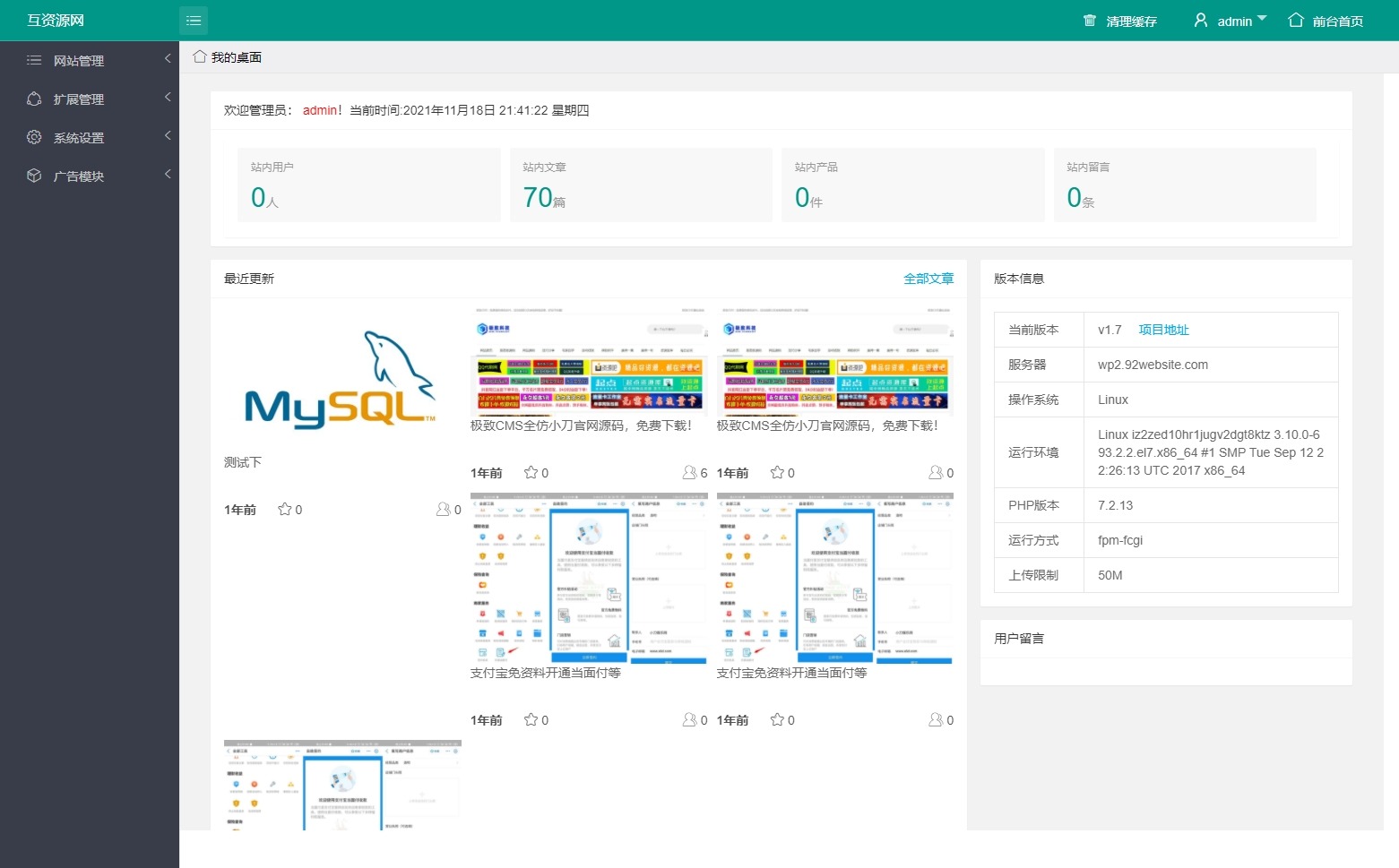Click the 站内文章 70篇 stat card
The width and height of the screenshot is (1399, 868).
coord(641,185)
